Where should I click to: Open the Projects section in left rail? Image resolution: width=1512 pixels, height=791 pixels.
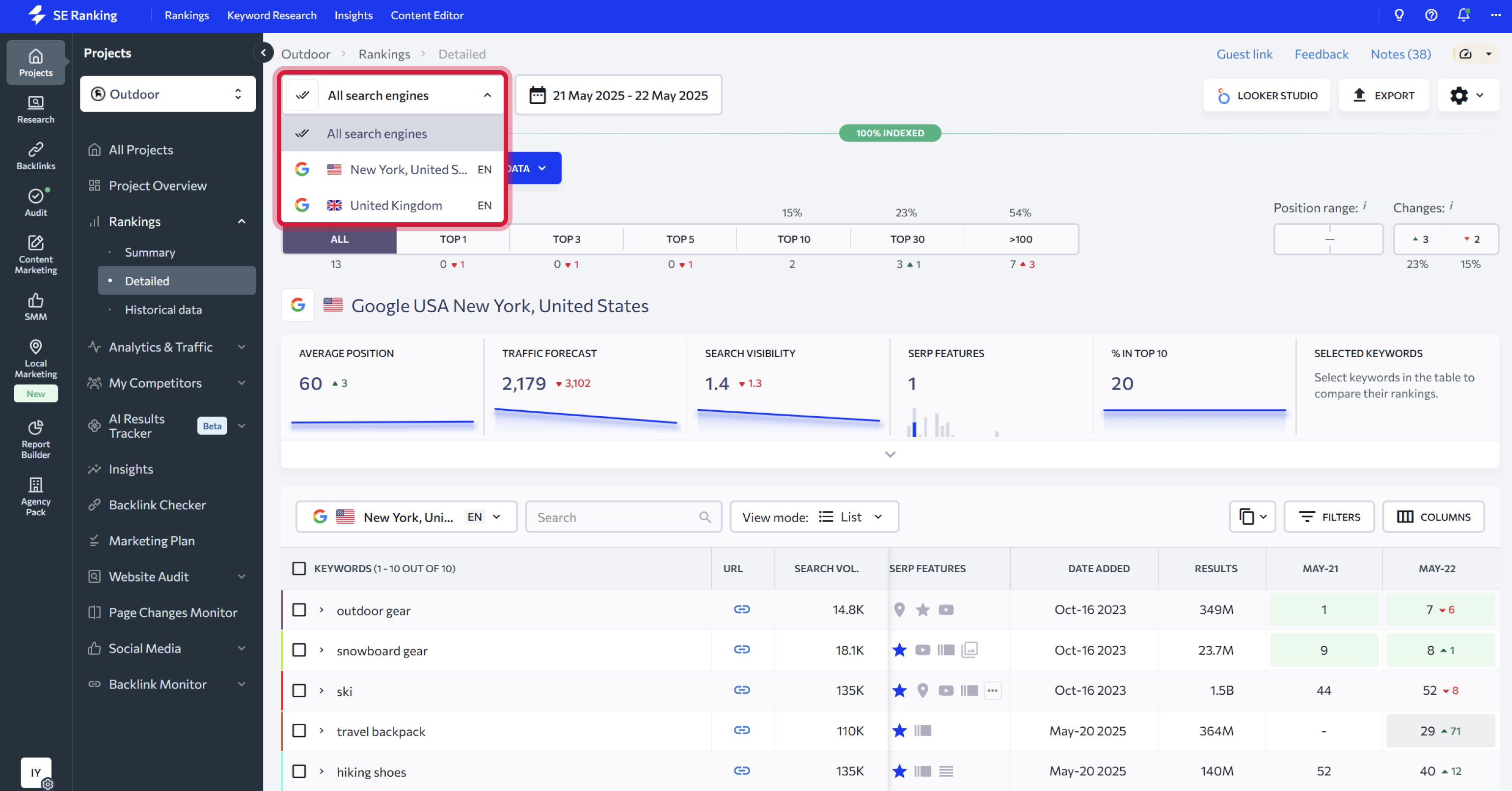36,63
